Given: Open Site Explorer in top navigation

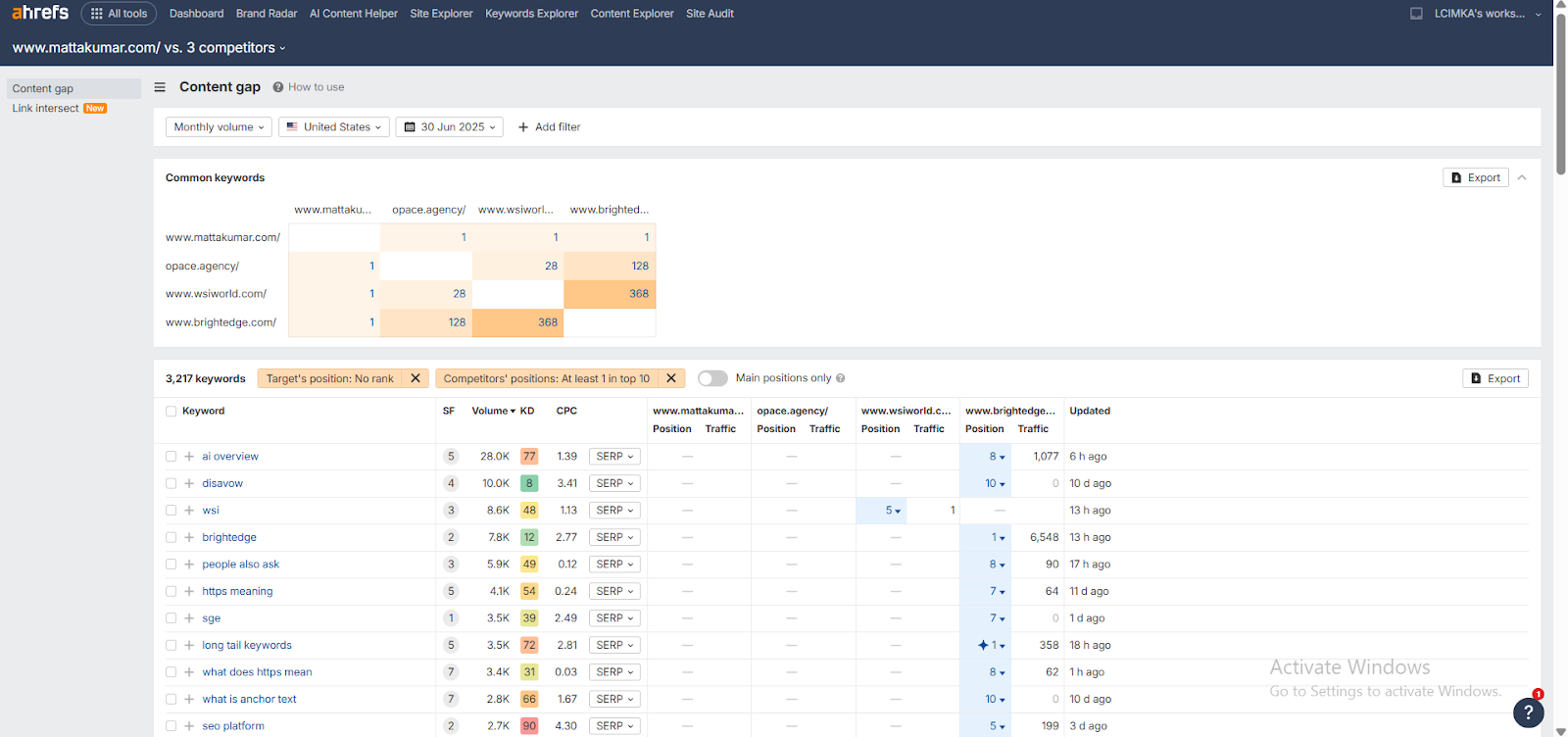Looking at the screenshot, I should click(441, 14).
